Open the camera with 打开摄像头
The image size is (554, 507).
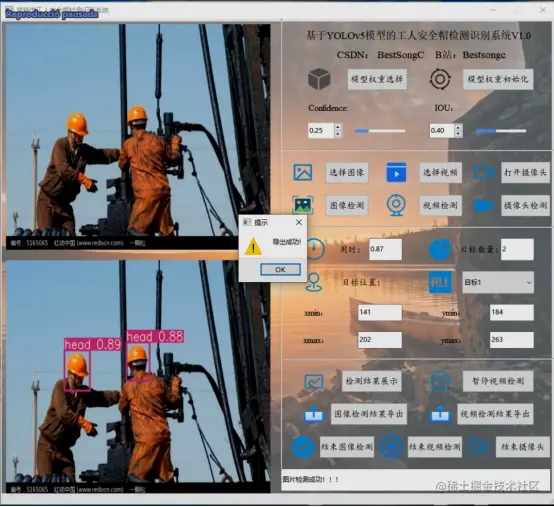pos(525,172)
